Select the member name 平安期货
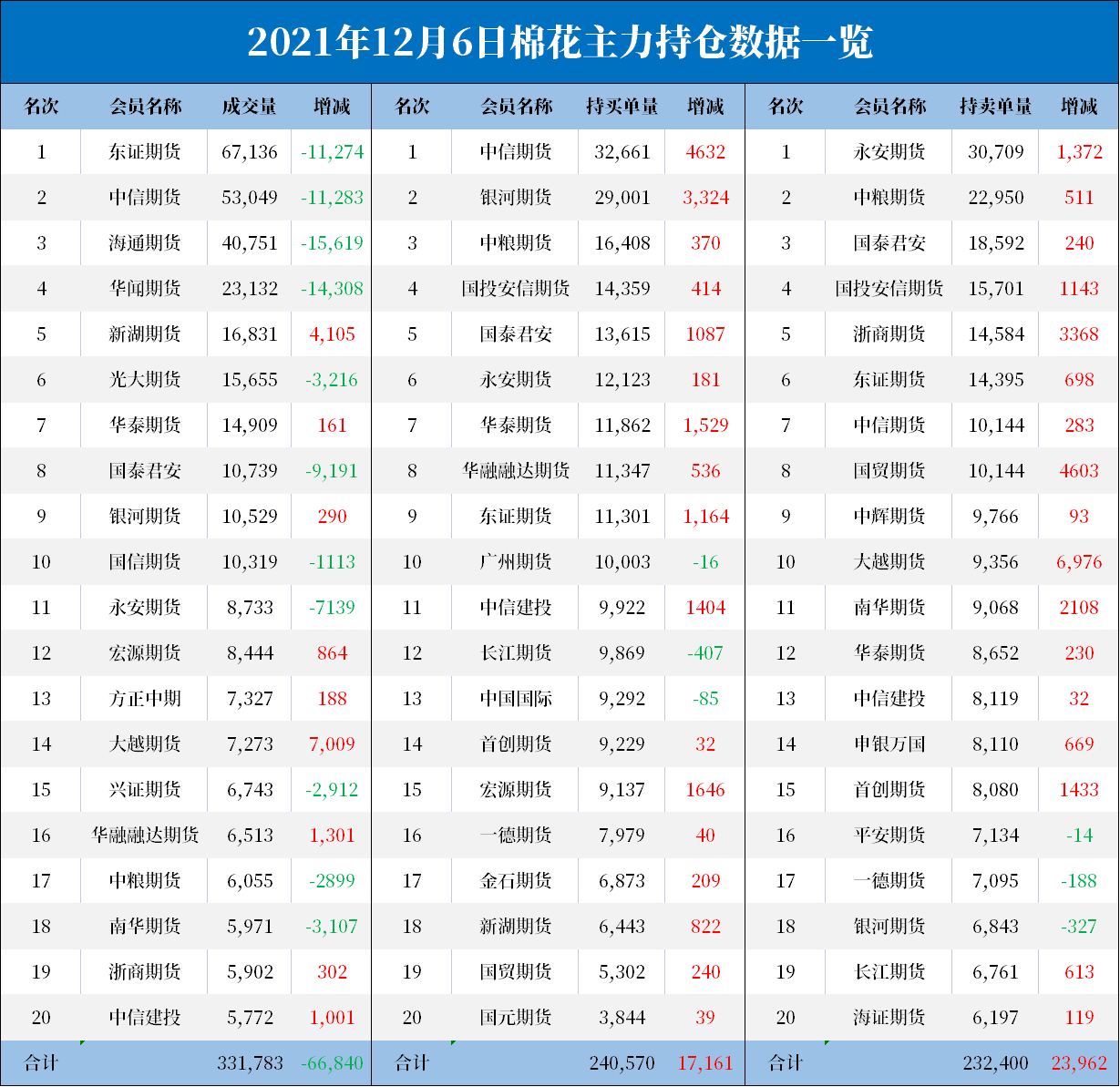1120x1087 pixels. [x=889, y=836]
